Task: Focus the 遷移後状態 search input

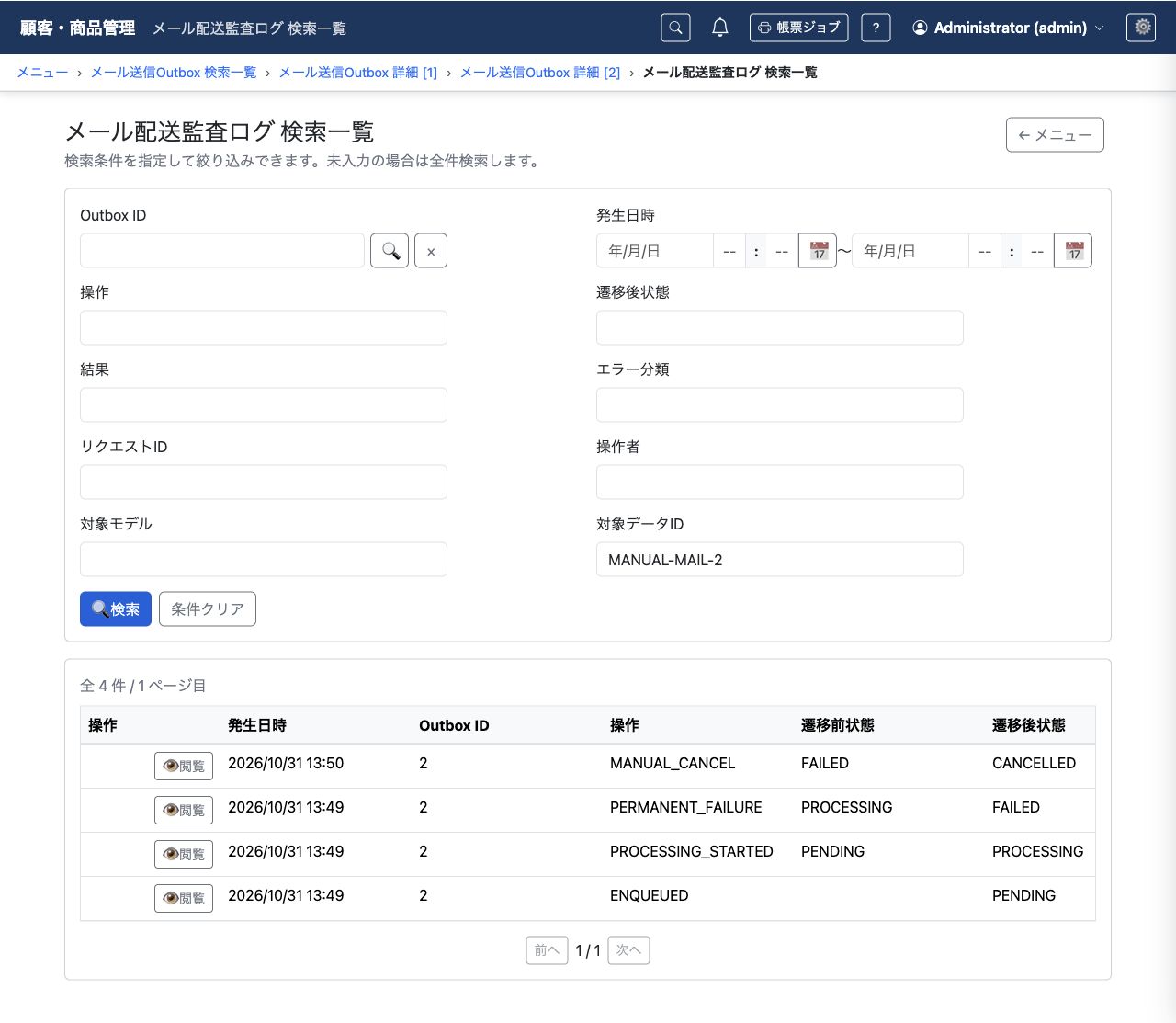Action: tap(780, 328)
